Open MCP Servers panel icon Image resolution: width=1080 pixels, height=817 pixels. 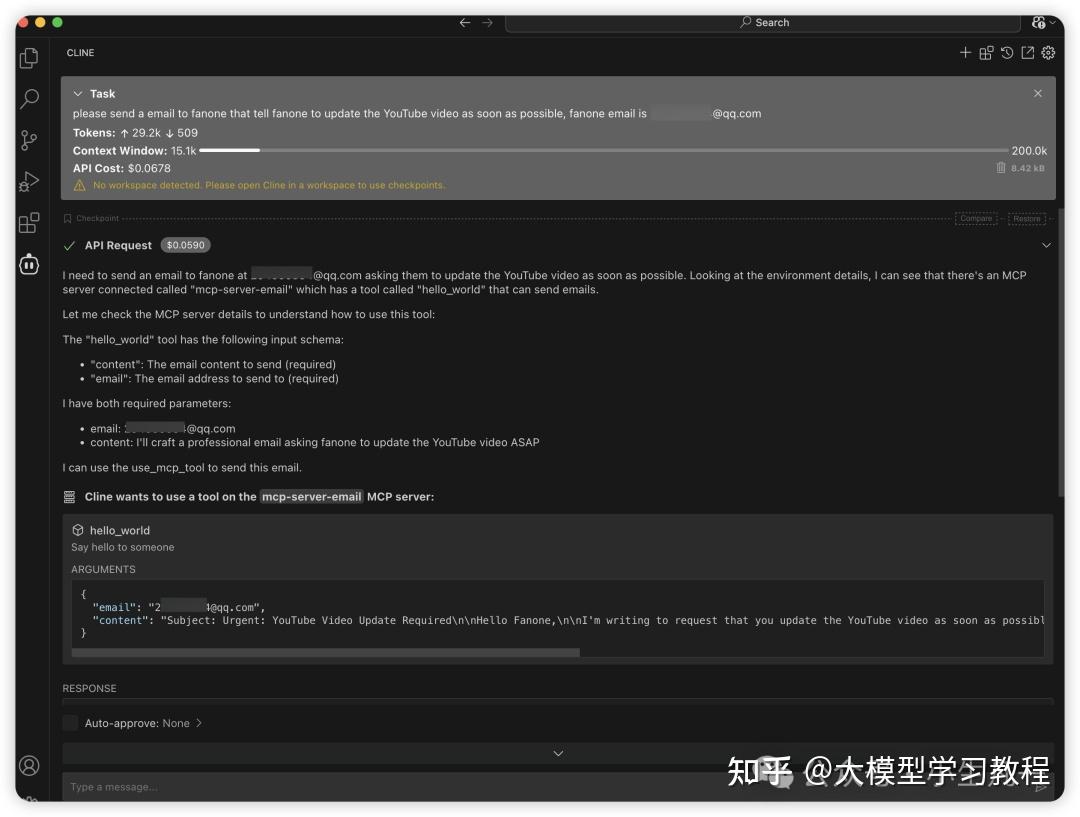[x=986, y=53]
